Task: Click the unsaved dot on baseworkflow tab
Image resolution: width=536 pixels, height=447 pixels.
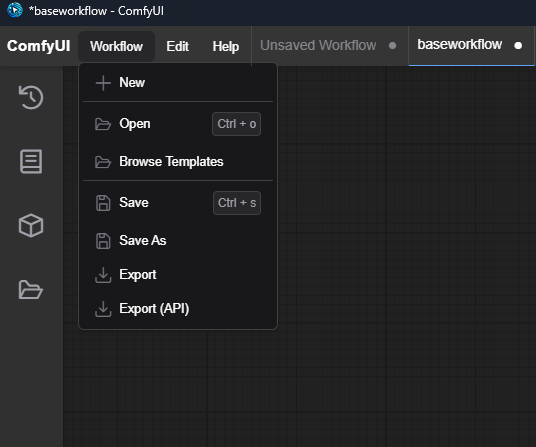Action: 518,45
